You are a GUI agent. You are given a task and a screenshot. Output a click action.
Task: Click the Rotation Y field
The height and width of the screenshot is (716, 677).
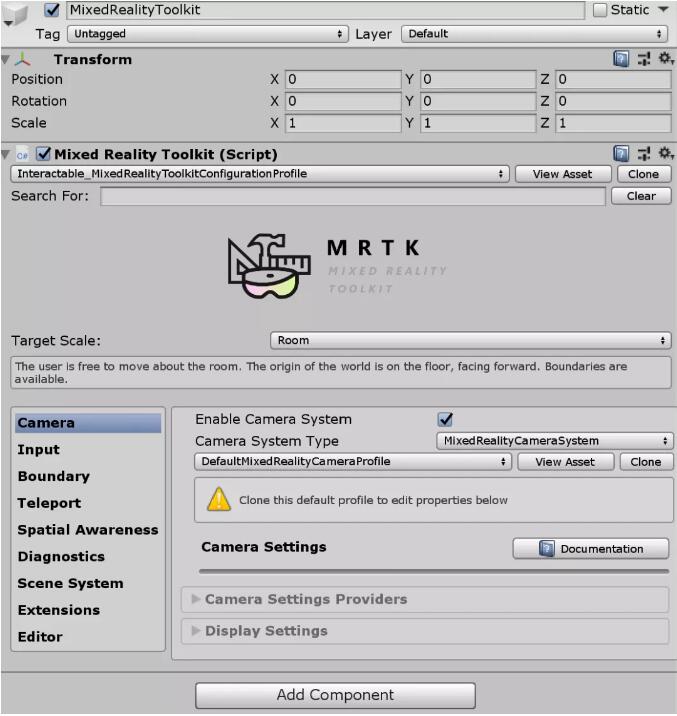pos(478,101)
